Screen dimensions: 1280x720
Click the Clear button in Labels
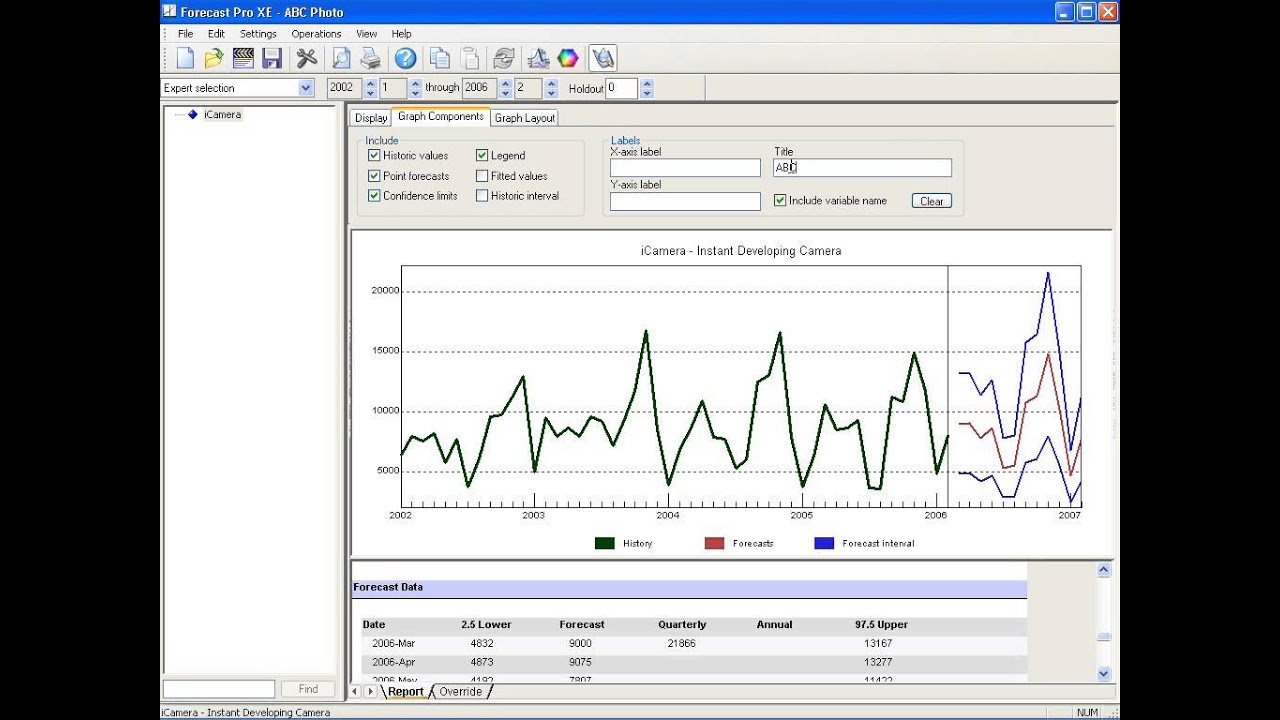(931, 201)
